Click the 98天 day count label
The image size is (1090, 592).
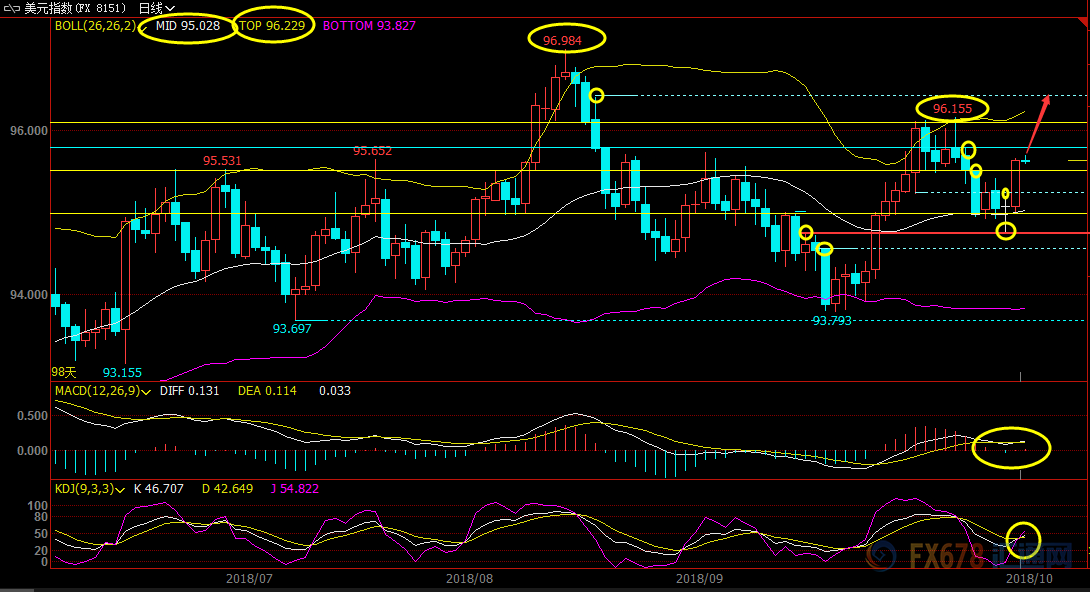(x=63, y=372)
